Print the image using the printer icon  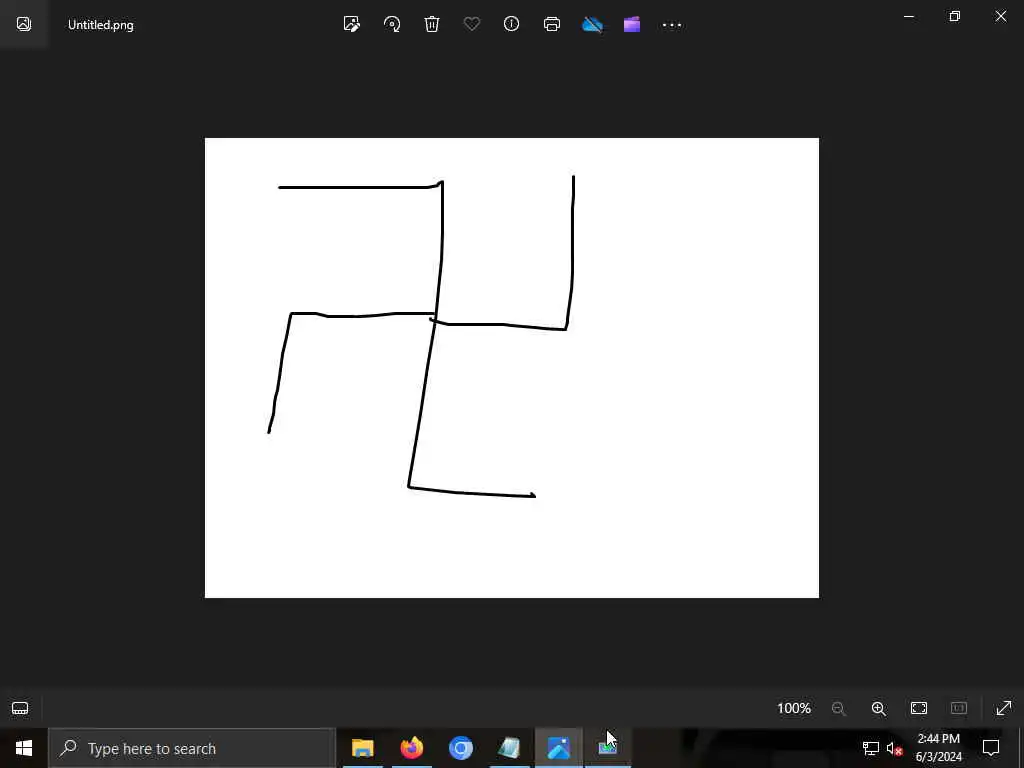coord(552,24)
